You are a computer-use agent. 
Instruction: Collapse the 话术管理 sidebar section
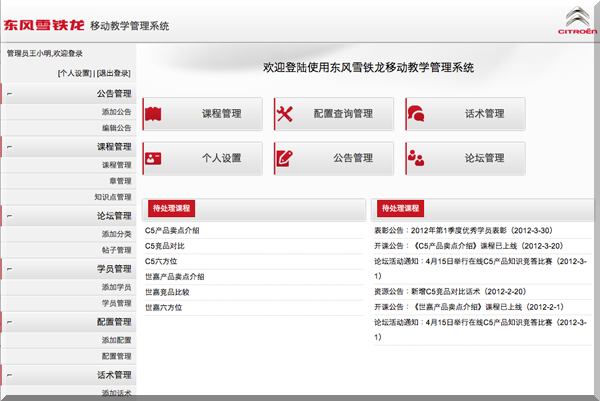point(10,375)
